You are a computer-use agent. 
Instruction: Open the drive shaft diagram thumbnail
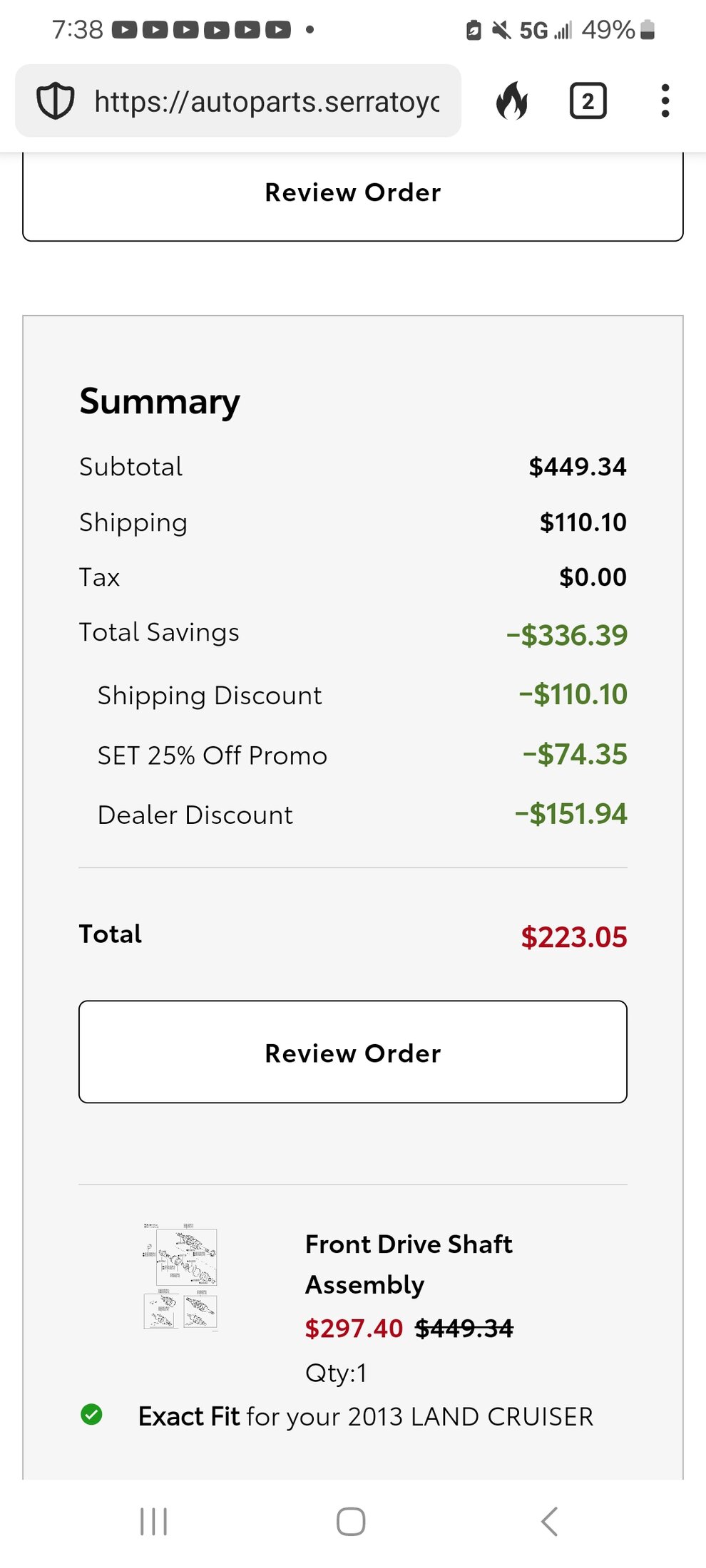pos(180,1277)
